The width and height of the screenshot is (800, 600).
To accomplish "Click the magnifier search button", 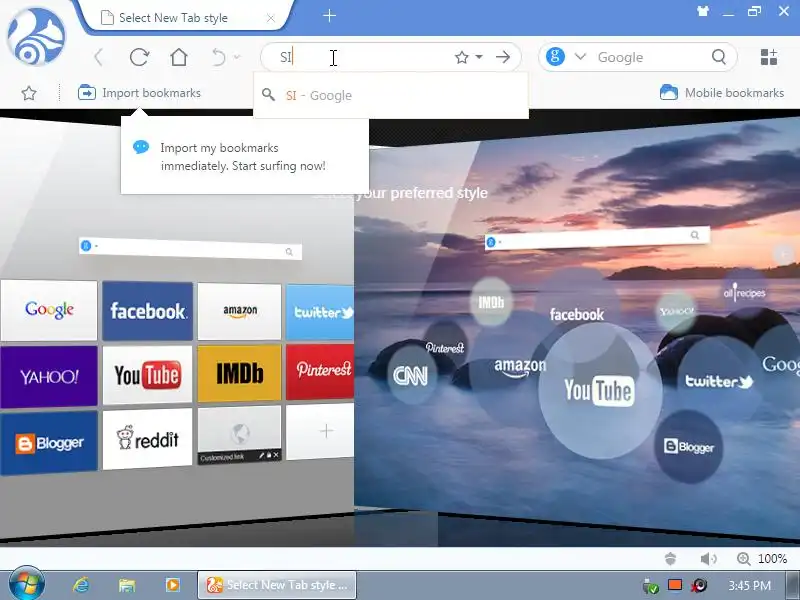I will 719,57.
